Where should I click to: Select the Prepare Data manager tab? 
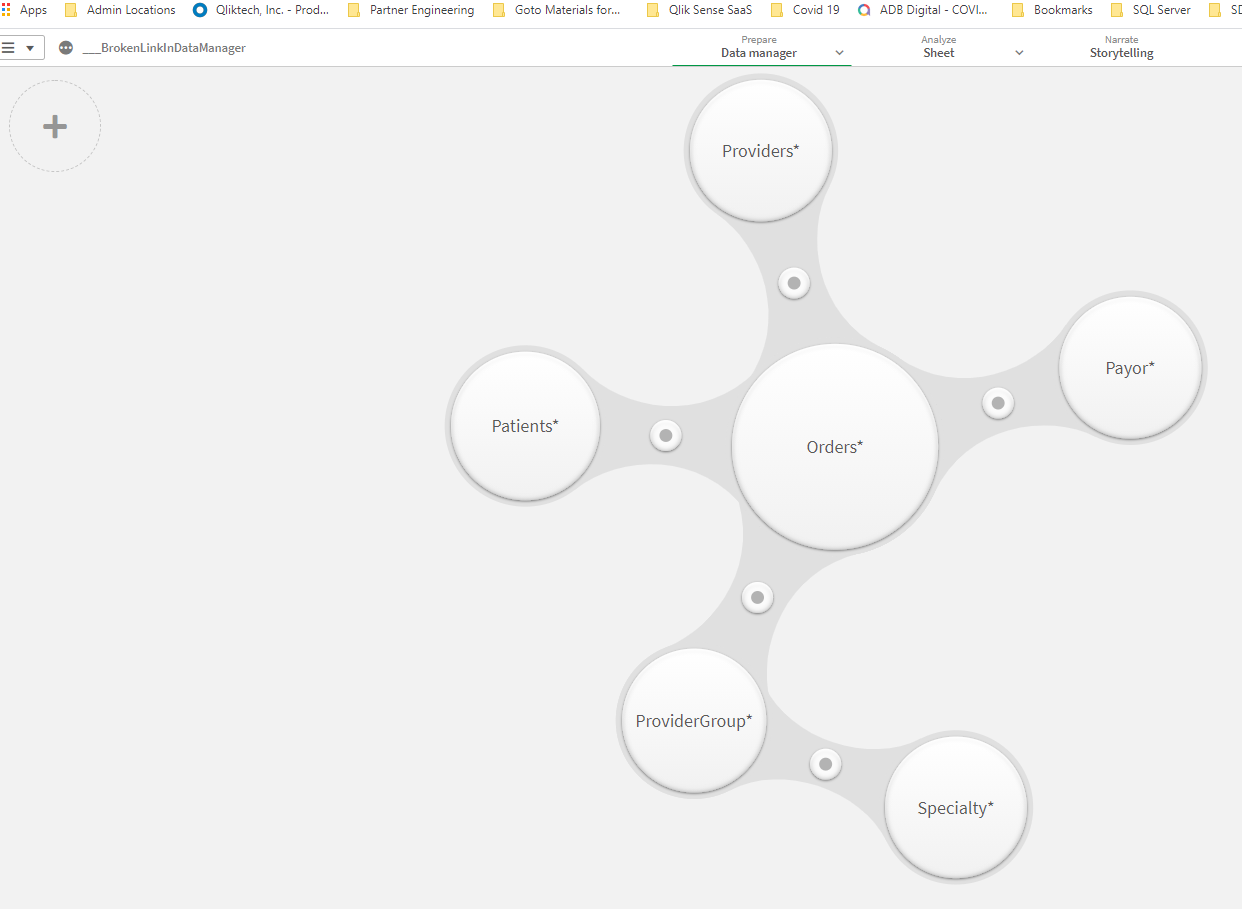point(759,47)
